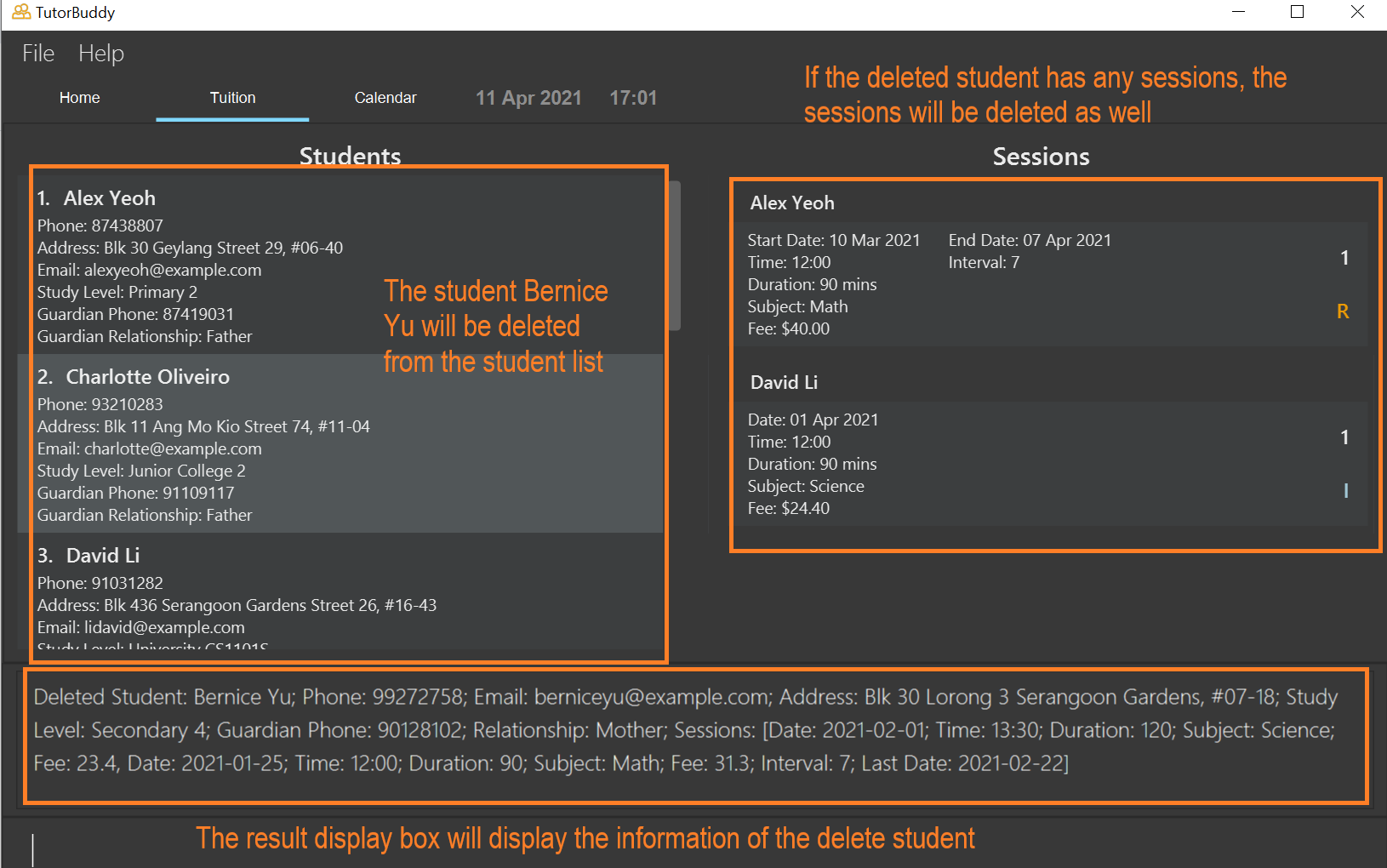The image size is (1387, 868).
Task: Click the date 11 Apr 2021
Action: pyautogui.click(x=528, y=98)
